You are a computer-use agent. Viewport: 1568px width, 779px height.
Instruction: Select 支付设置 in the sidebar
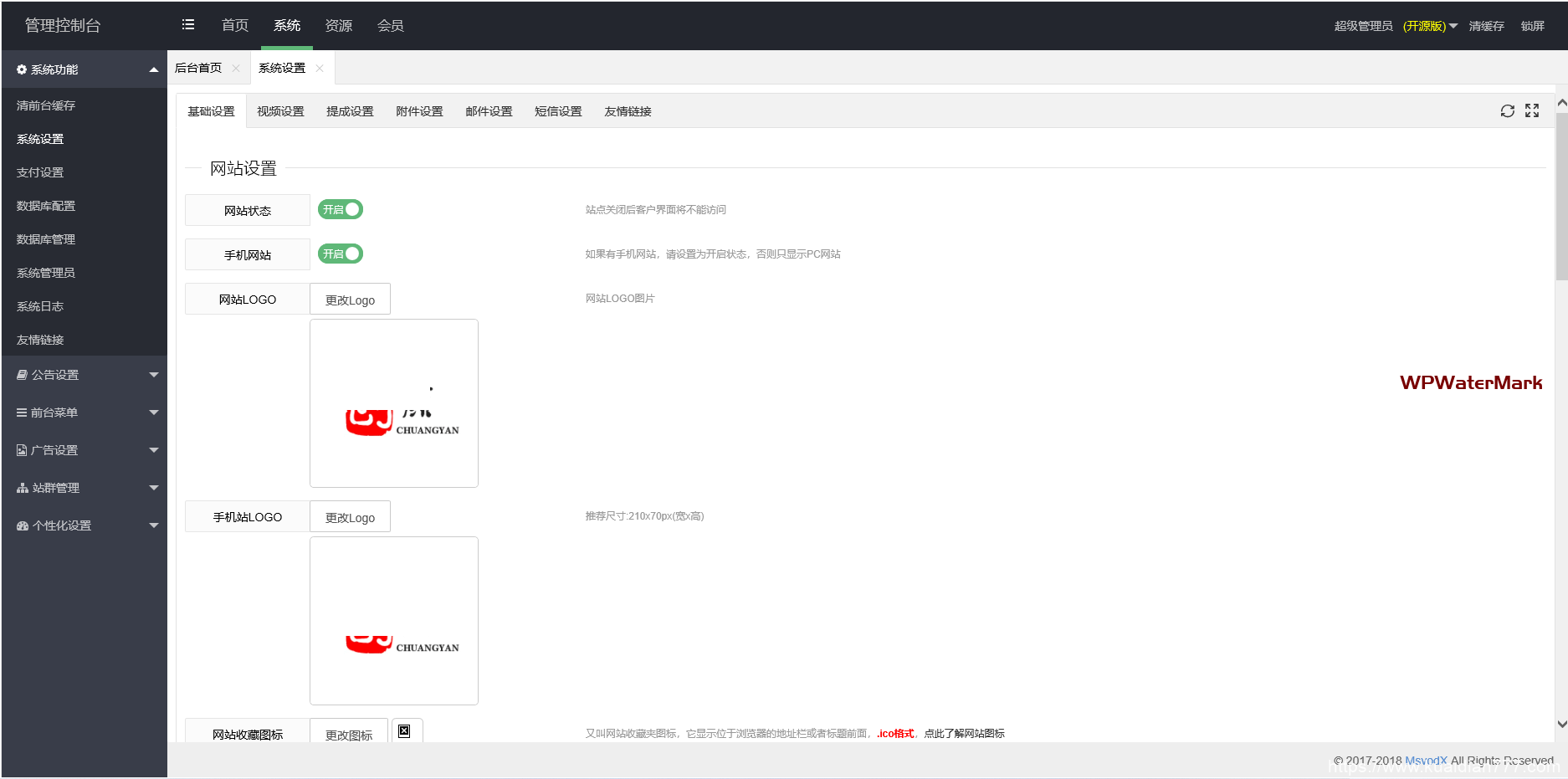point(40,172)
